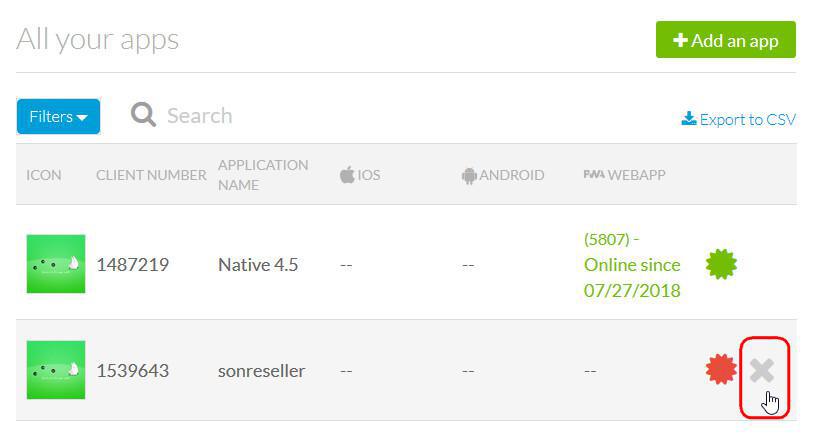Click the PWA webapp column icon
Screen dimensions: 814x440
tap(593, 175)
